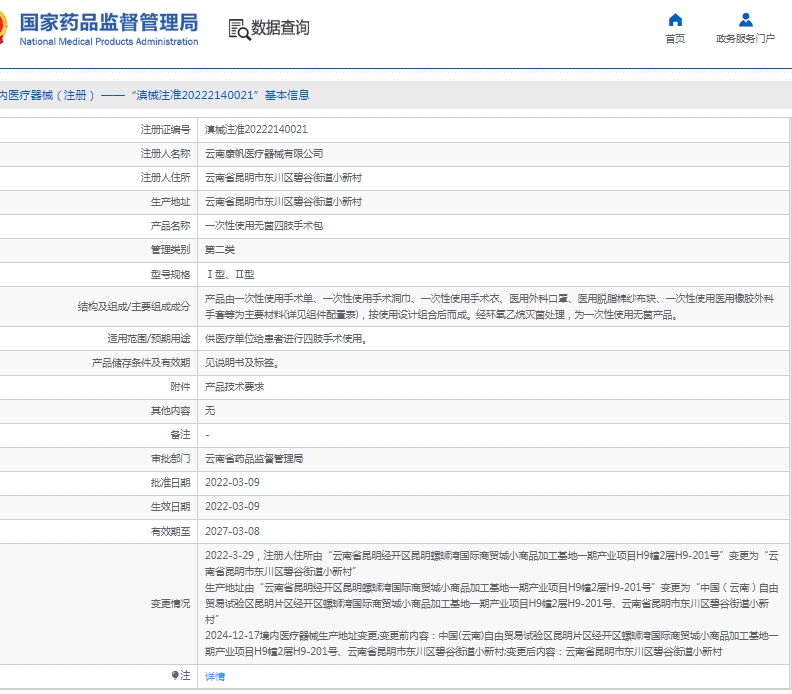Click the 产品名称 row label

[170, 226]
